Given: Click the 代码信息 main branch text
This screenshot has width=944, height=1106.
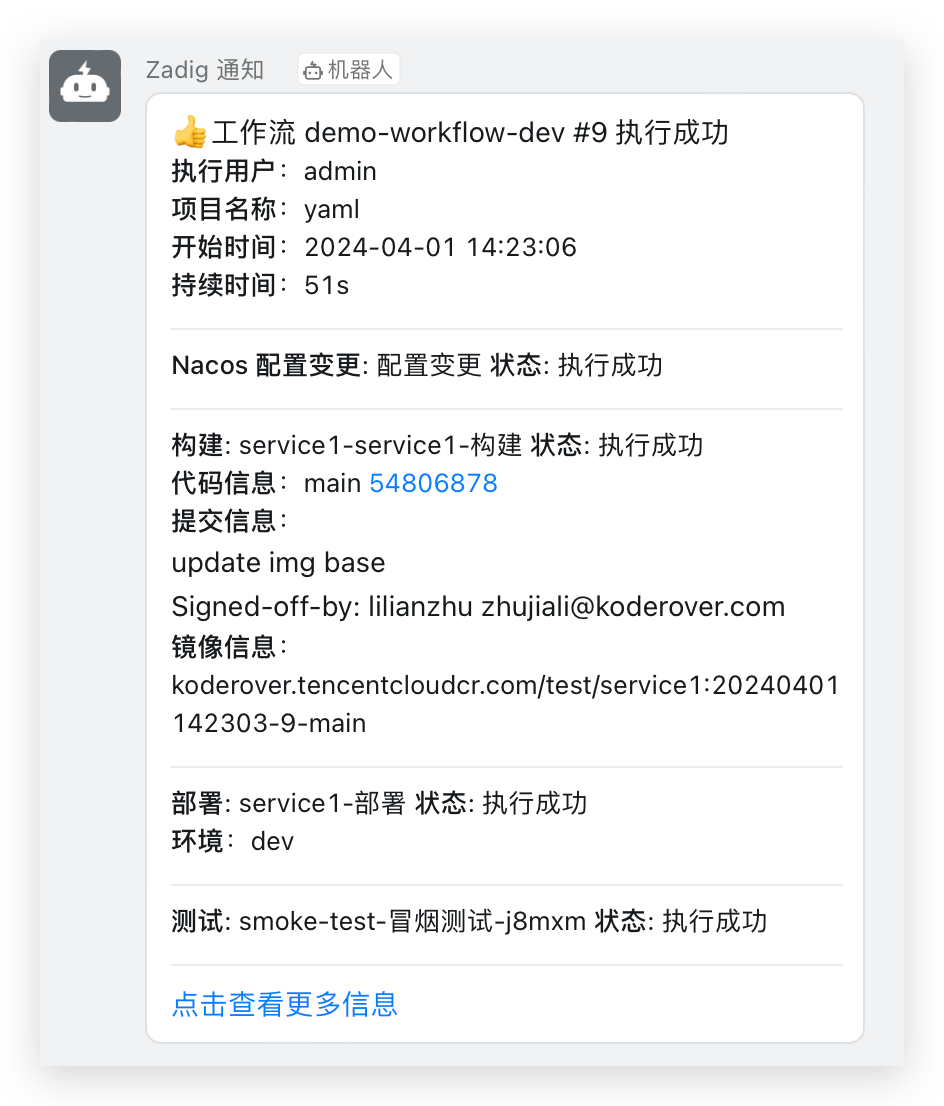Looking at the screenshot, I should click(332, 483).
